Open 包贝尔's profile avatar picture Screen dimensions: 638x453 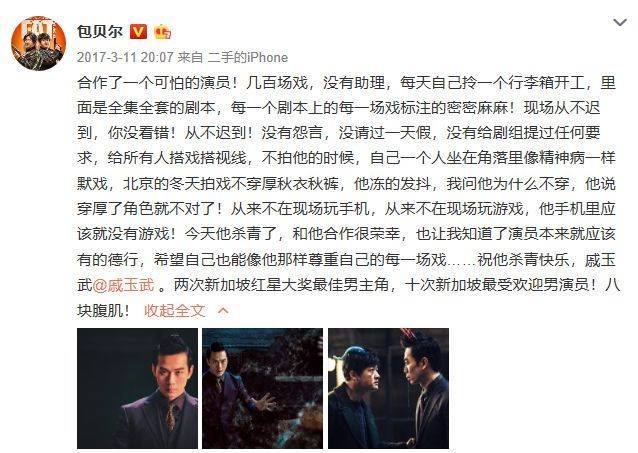(38, 43)
